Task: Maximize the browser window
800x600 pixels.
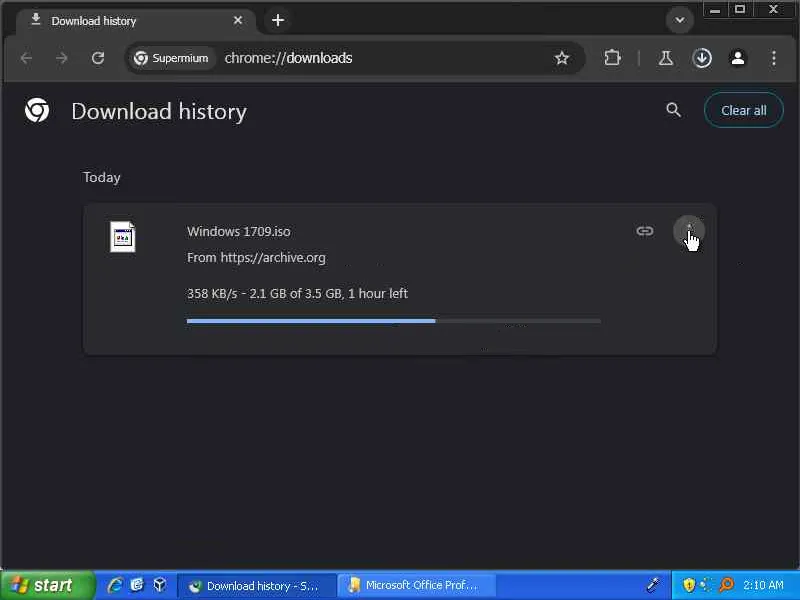Action: point(740,10)
